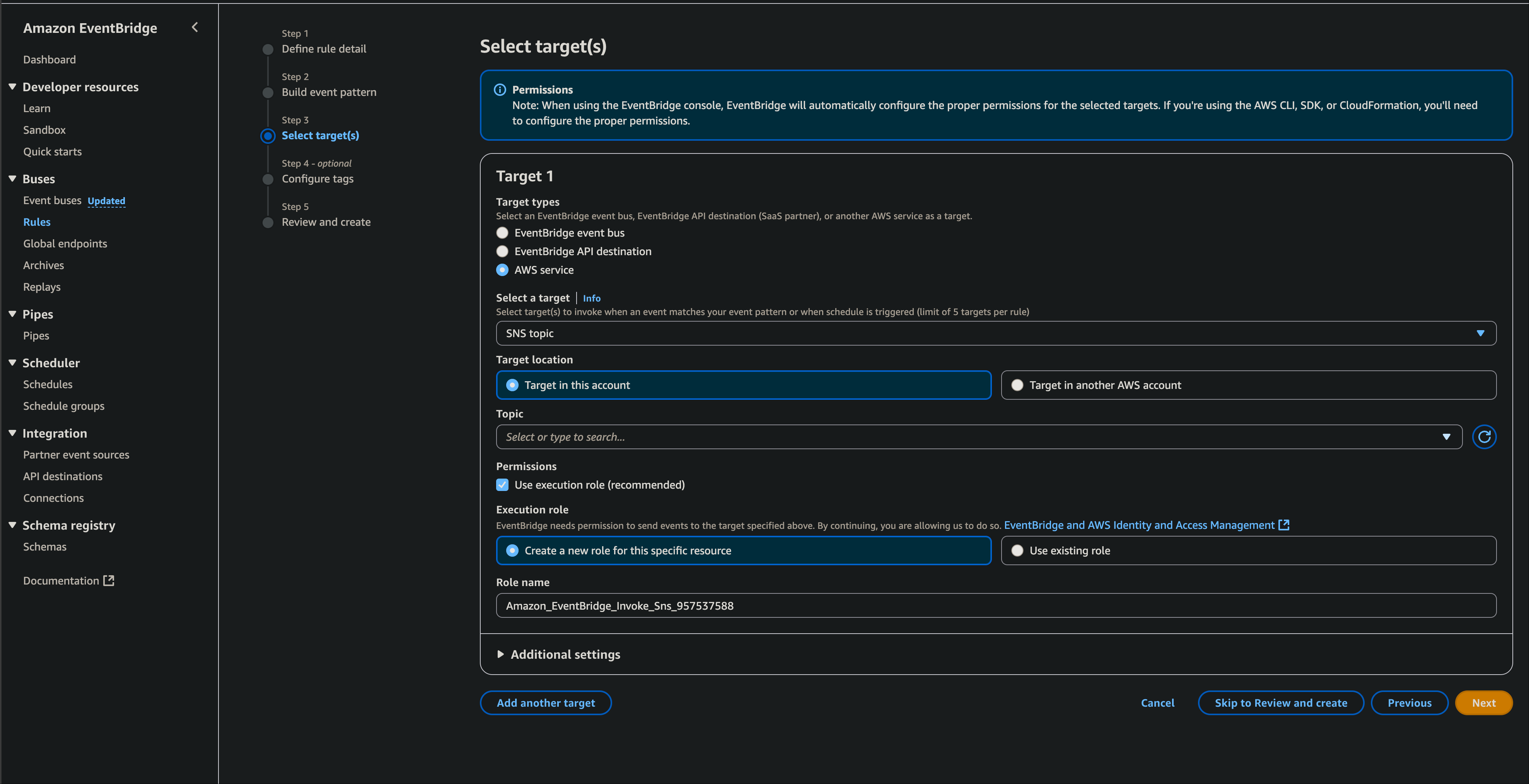
Task: Click the Previous button
Action: [x=1409, y=703]
